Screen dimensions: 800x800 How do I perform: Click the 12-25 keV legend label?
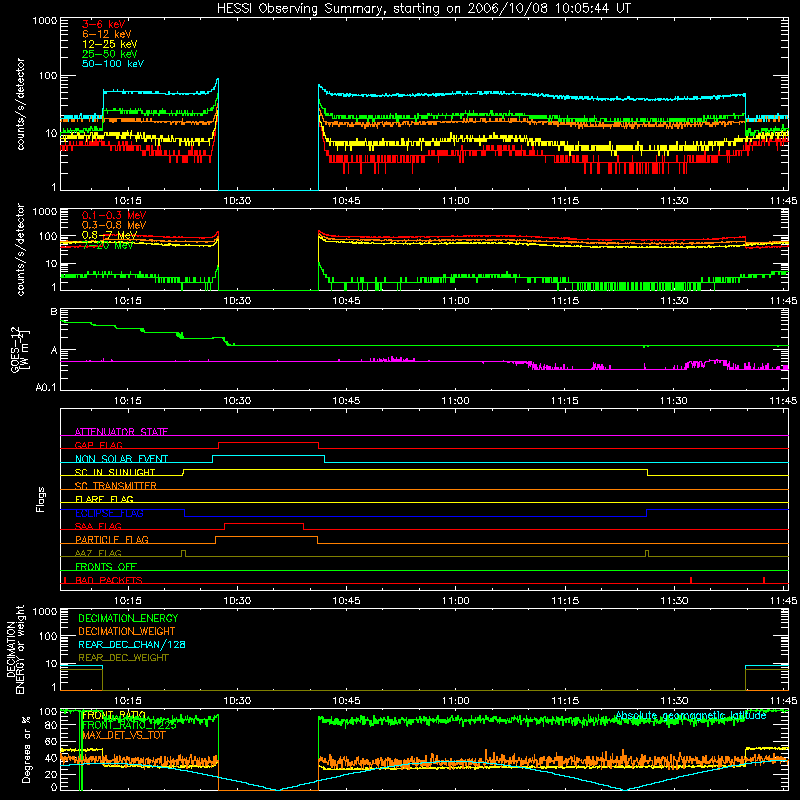click(x=110, y=44)
